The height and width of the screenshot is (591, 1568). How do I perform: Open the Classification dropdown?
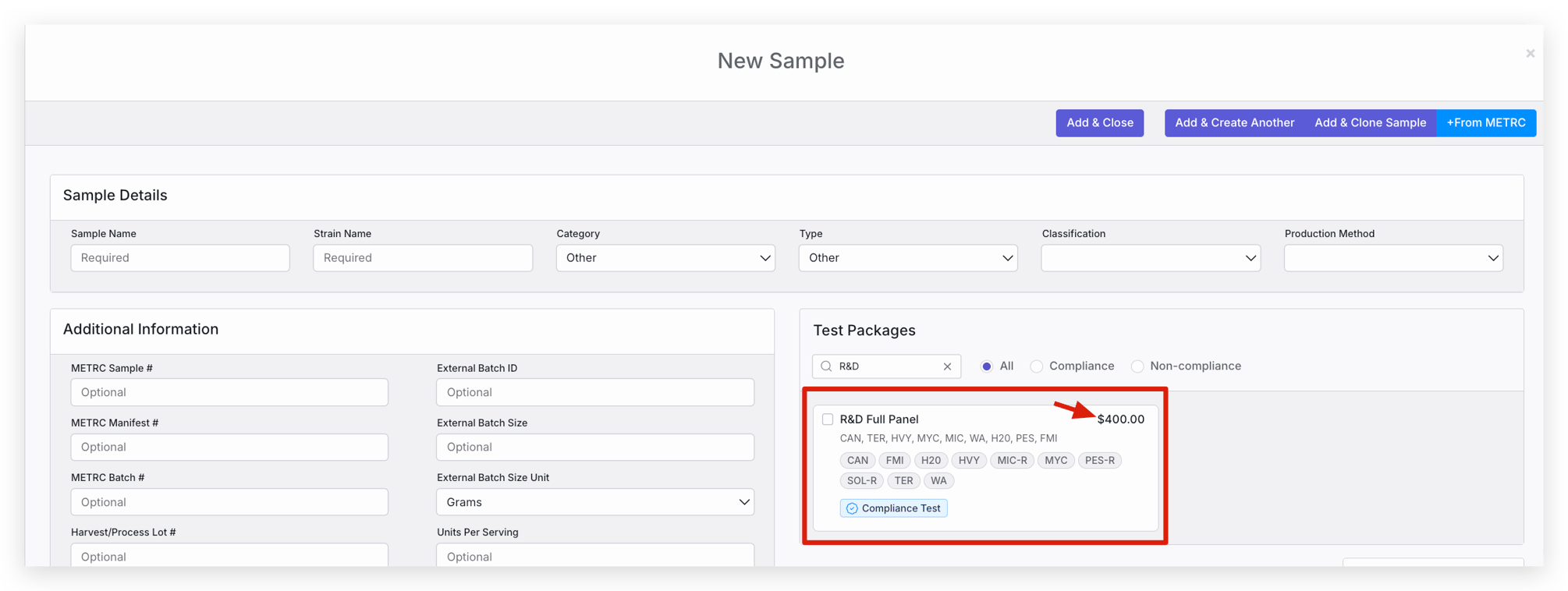(1151, 258)
